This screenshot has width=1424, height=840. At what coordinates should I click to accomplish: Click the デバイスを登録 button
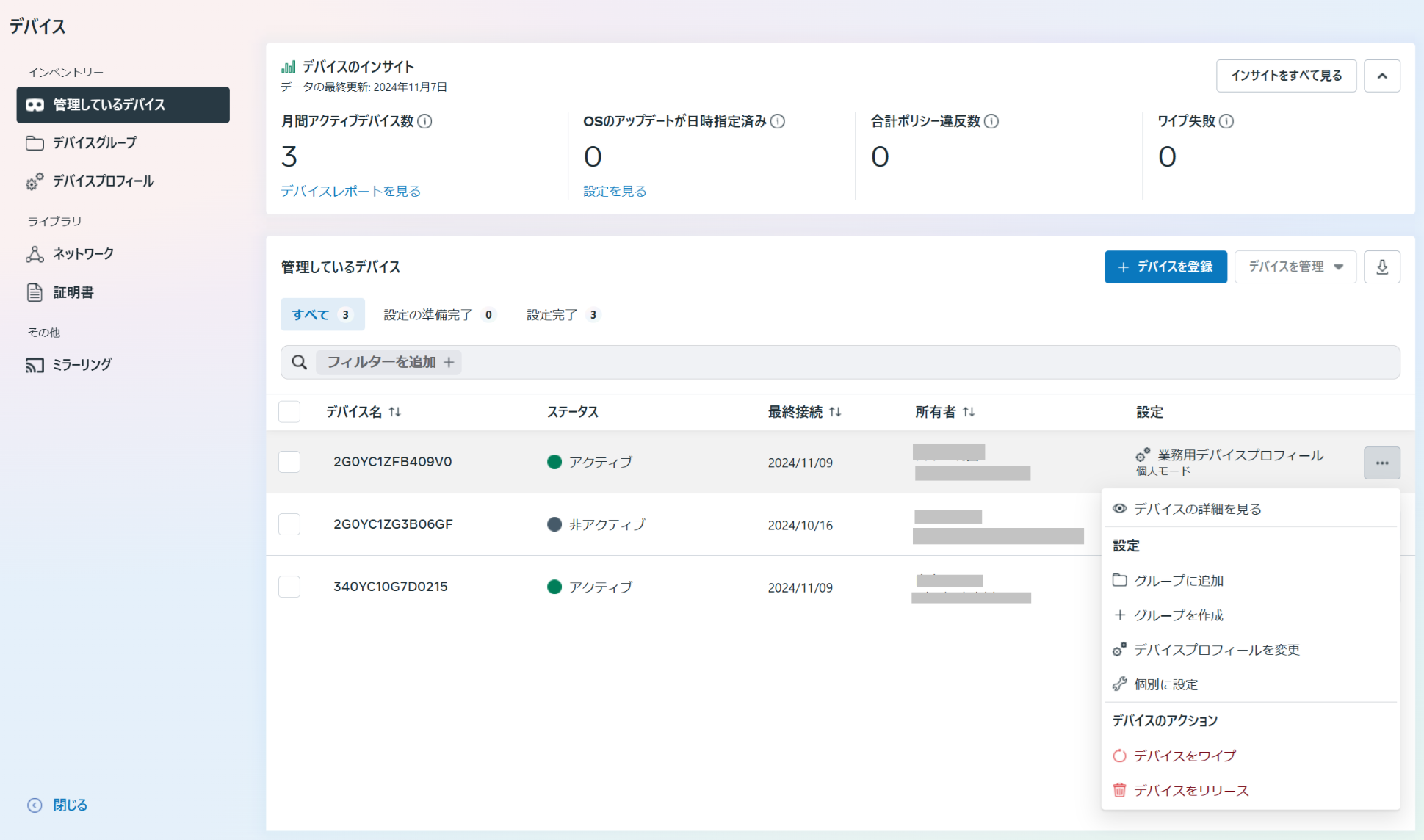tap(1165, 267)
